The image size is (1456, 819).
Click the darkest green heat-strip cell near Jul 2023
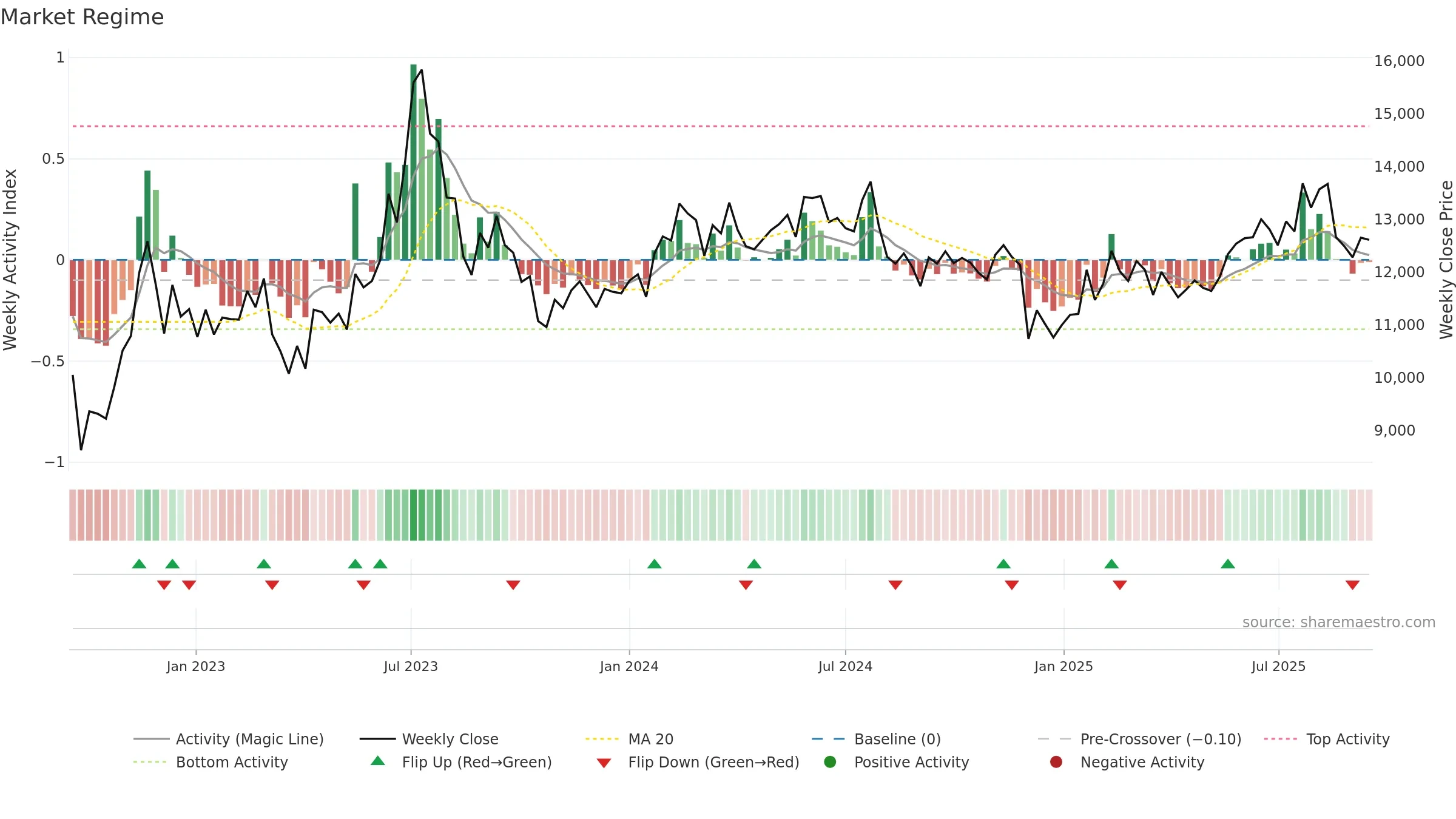[x=413, y=515]
